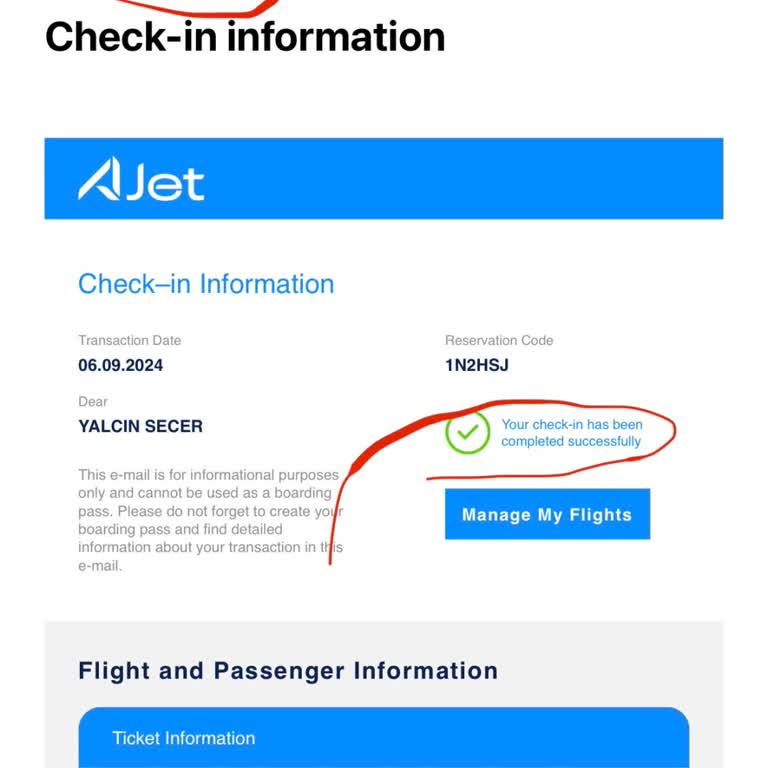Click the Dear greeting label
The height and width of the screenshot is (768, 768).
pos(93,402)
